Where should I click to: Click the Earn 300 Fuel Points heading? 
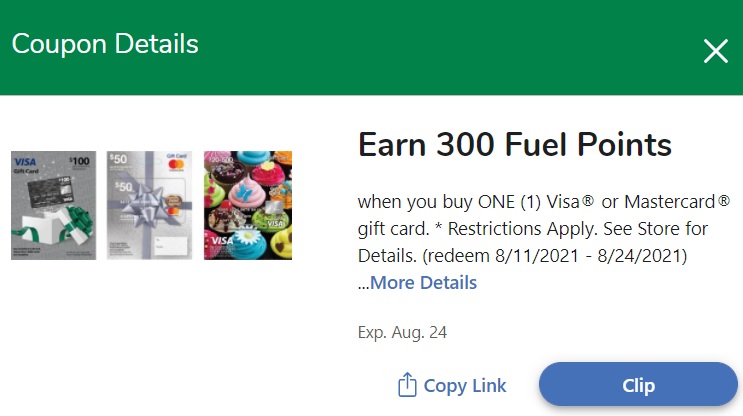pos(515,144)
